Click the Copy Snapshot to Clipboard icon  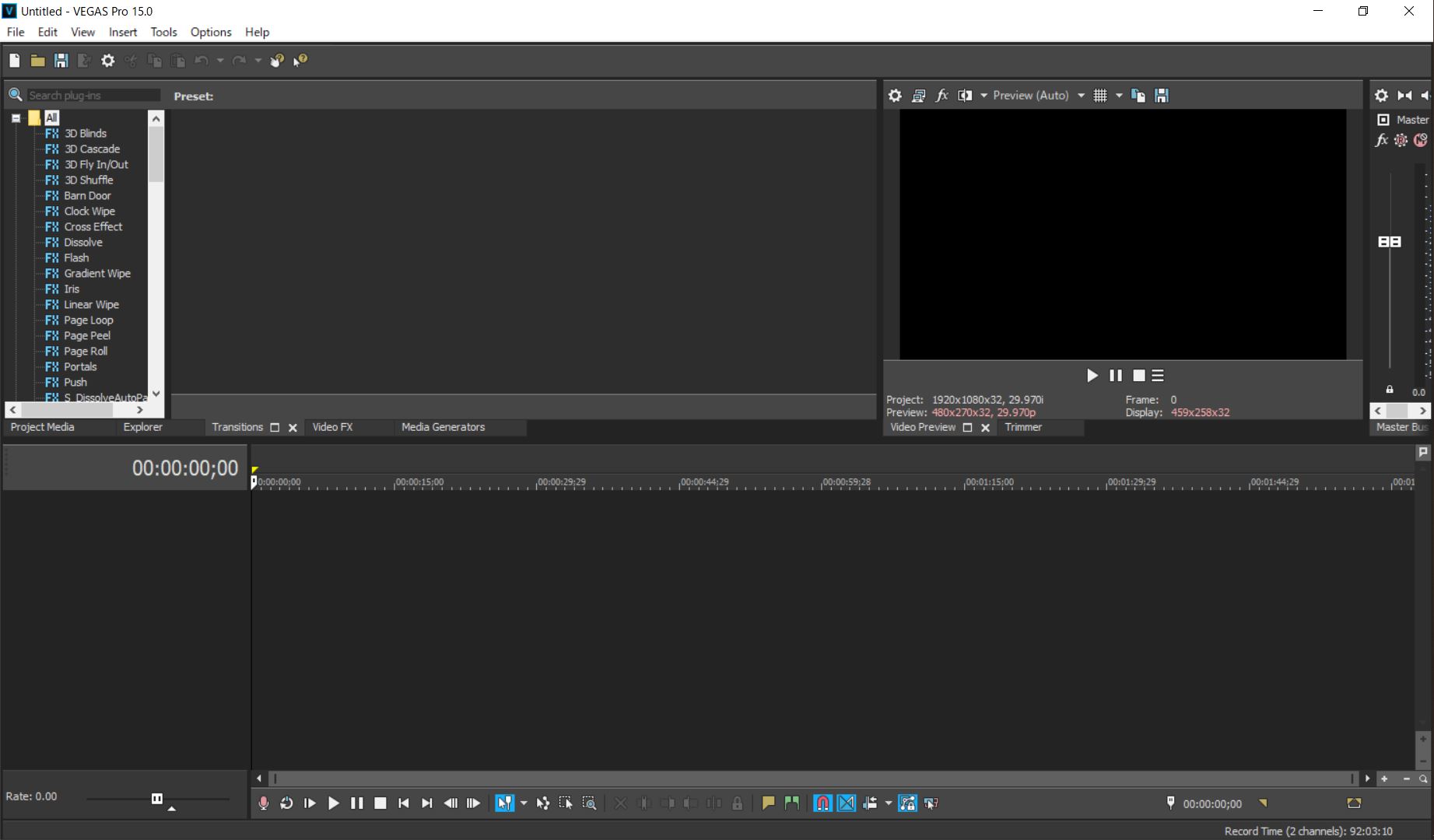(1138, 95)
